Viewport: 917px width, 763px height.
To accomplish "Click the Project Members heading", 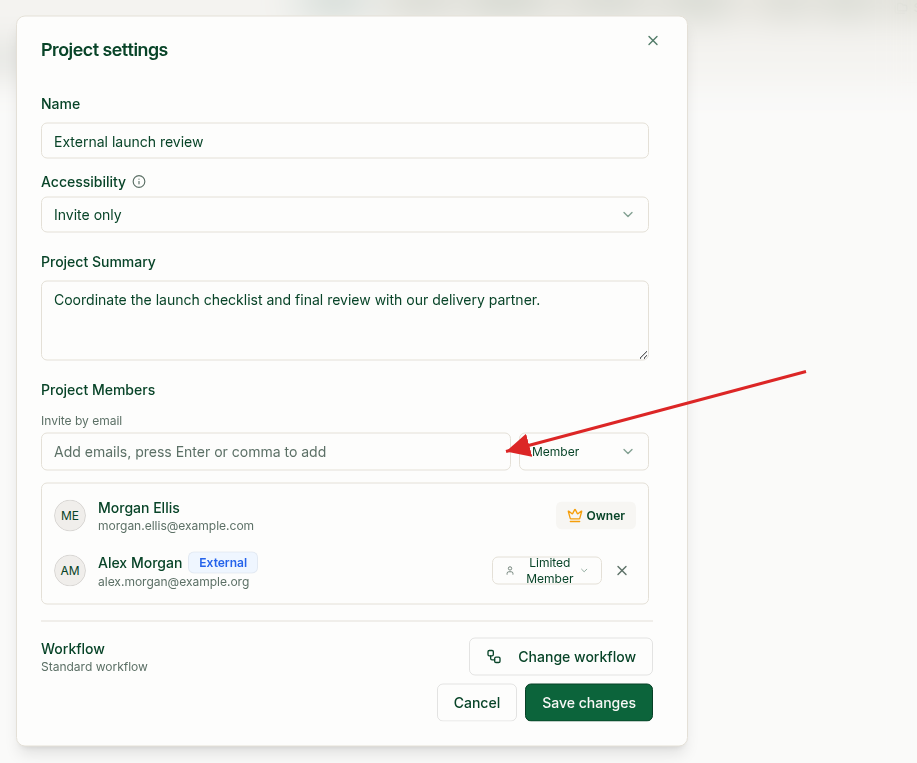I will 98,390.
